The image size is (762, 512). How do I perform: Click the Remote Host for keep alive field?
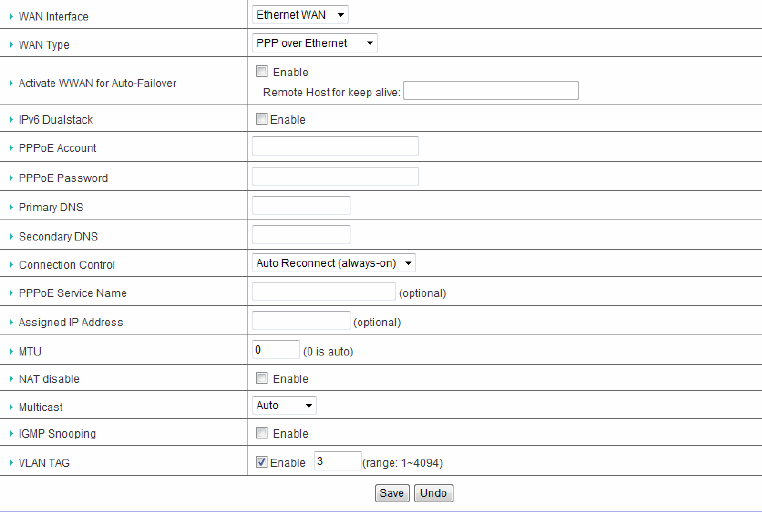(x=491, y=91)
